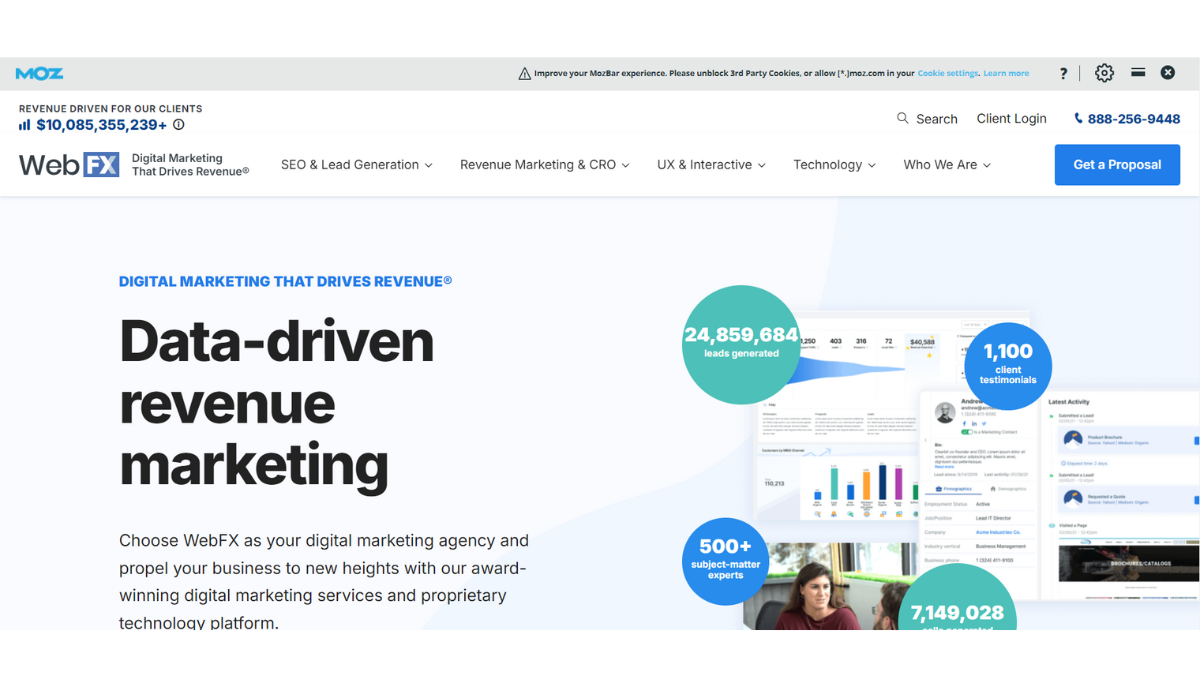Close the MozBar with X icon

[1167, 73]
